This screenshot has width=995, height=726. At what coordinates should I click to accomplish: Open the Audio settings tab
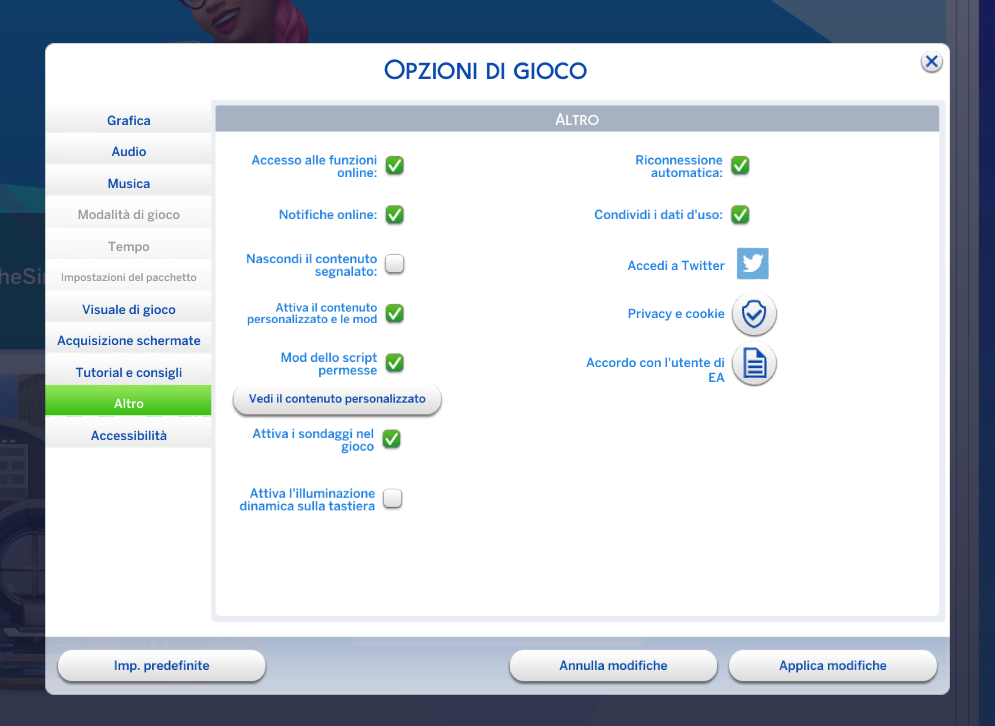128,151
